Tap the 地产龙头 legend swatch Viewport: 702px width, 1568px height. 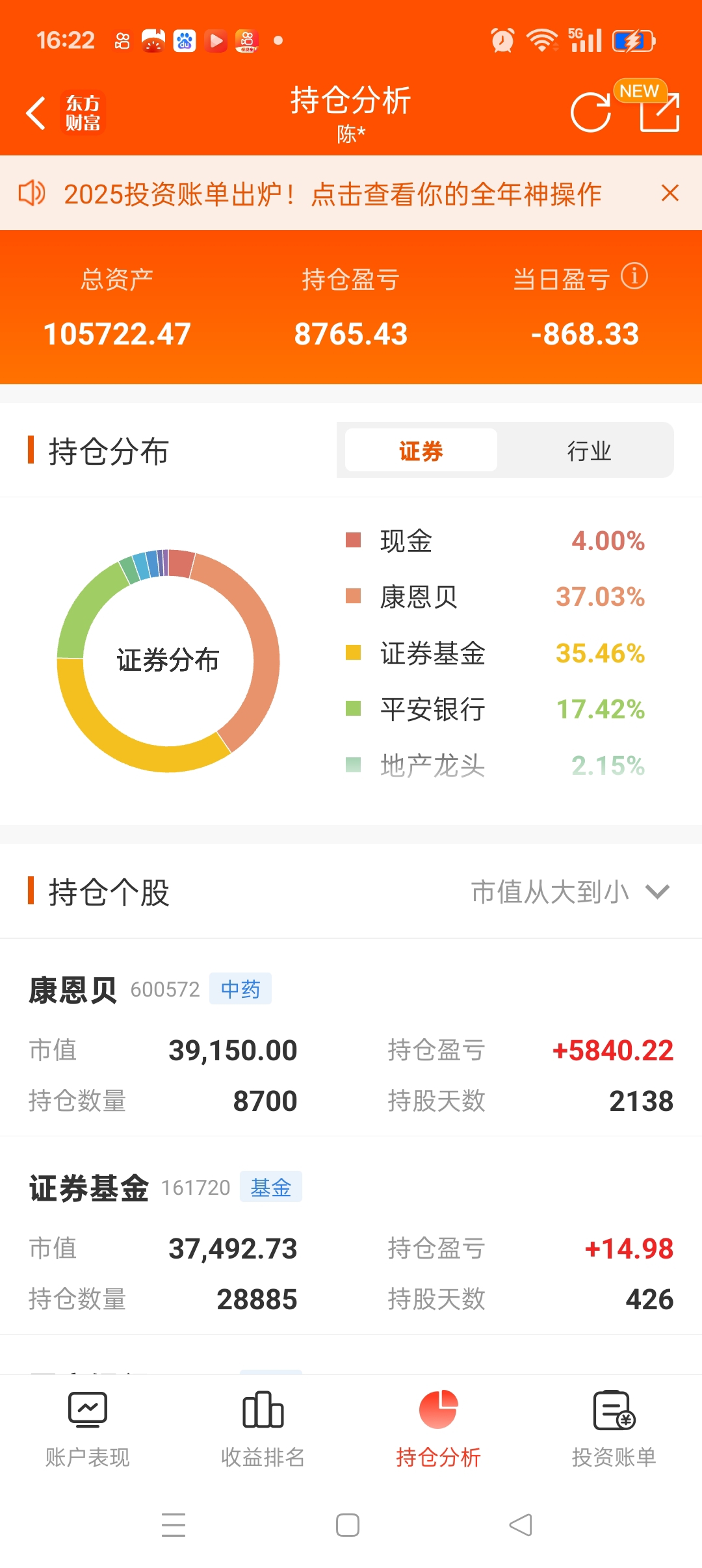(x=353, y=765)
